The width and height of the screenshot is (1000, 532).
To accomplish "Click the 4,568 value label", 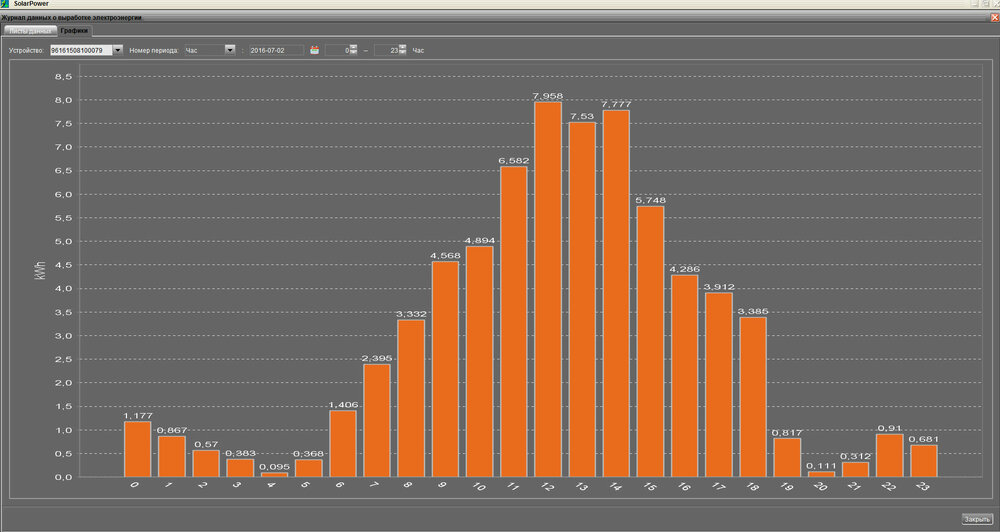I will coord(445,256).
